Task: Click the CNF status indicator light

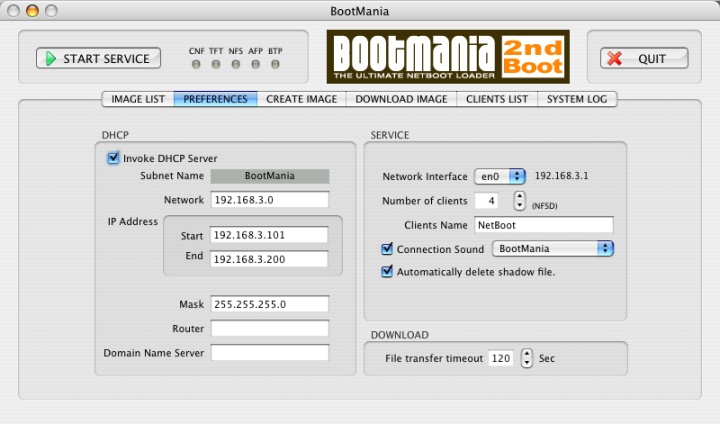Action: click(x=196, y=64)
